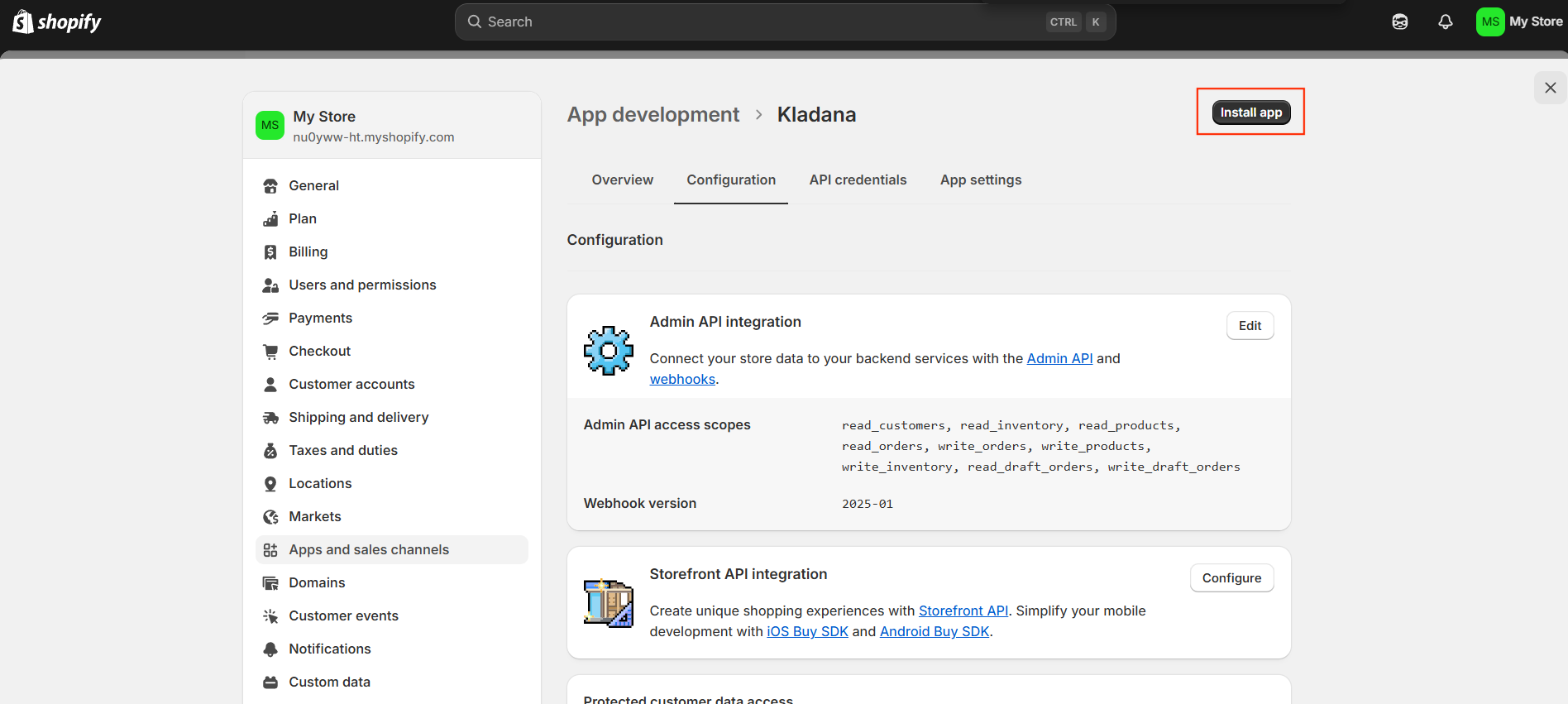
Task: Select the Configuration tab
Action: coord(731,180)
